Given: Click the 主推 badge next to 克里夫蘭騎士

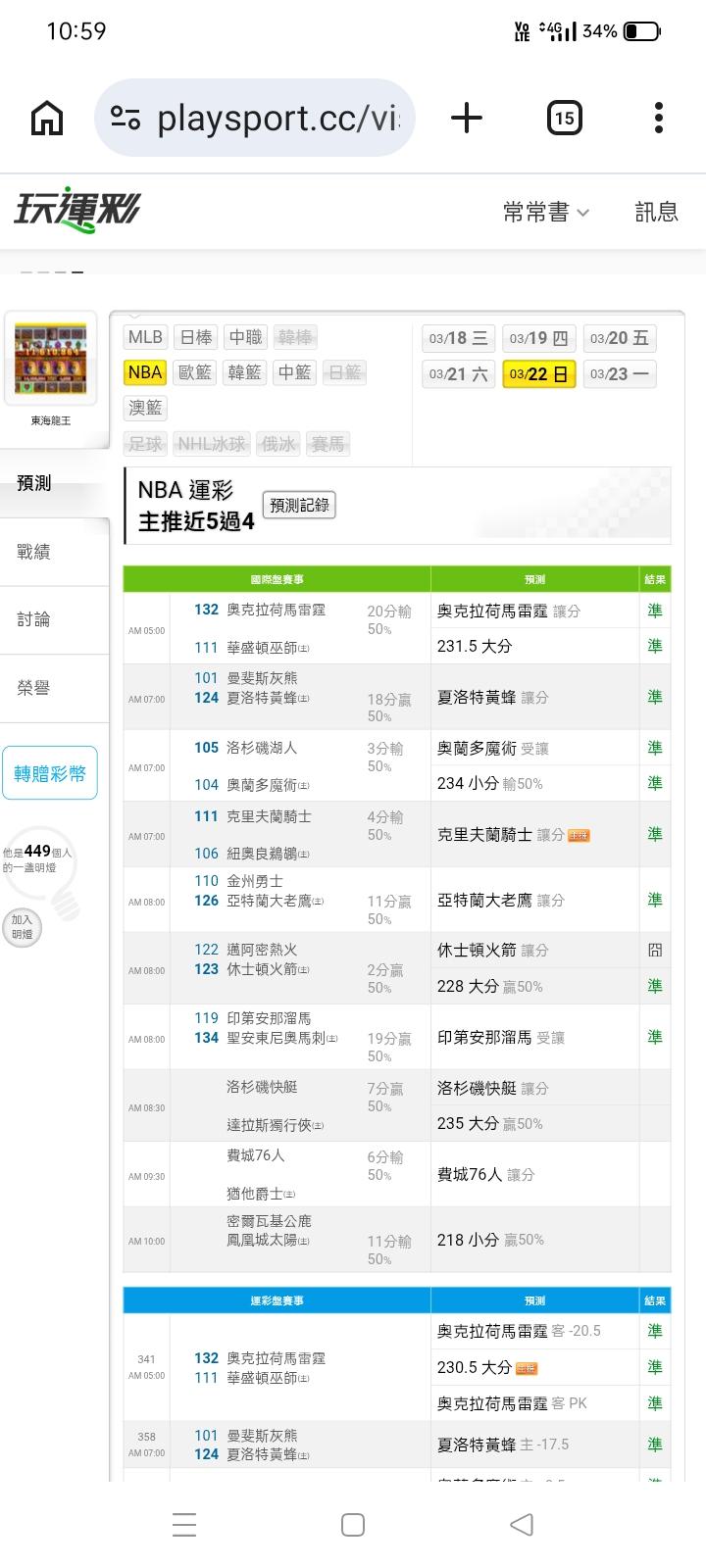Looking at the screenshot, I should point(579,836).
